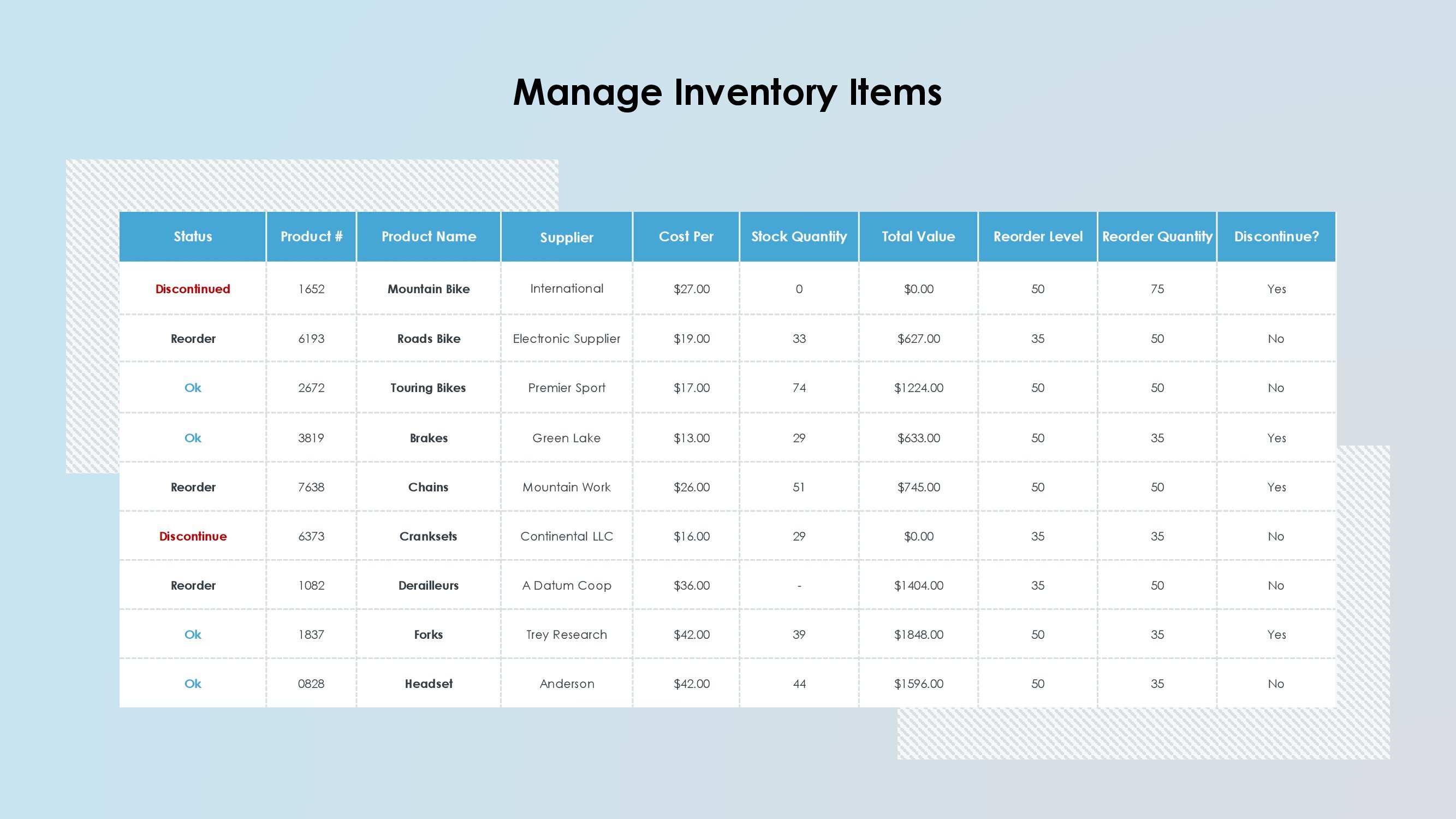1456x819 pixels.
Task: Click product number 0828
Action: [311, 684]
